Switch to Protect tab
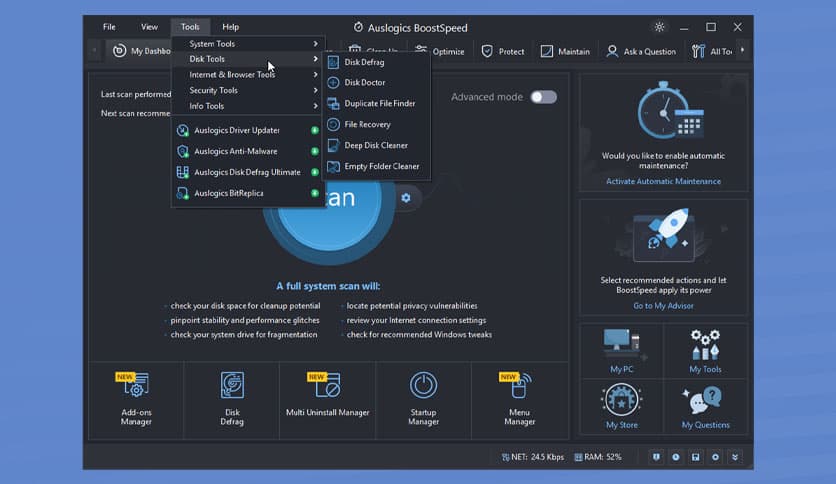This screenshot has height=484, width=836. (502, 51)
